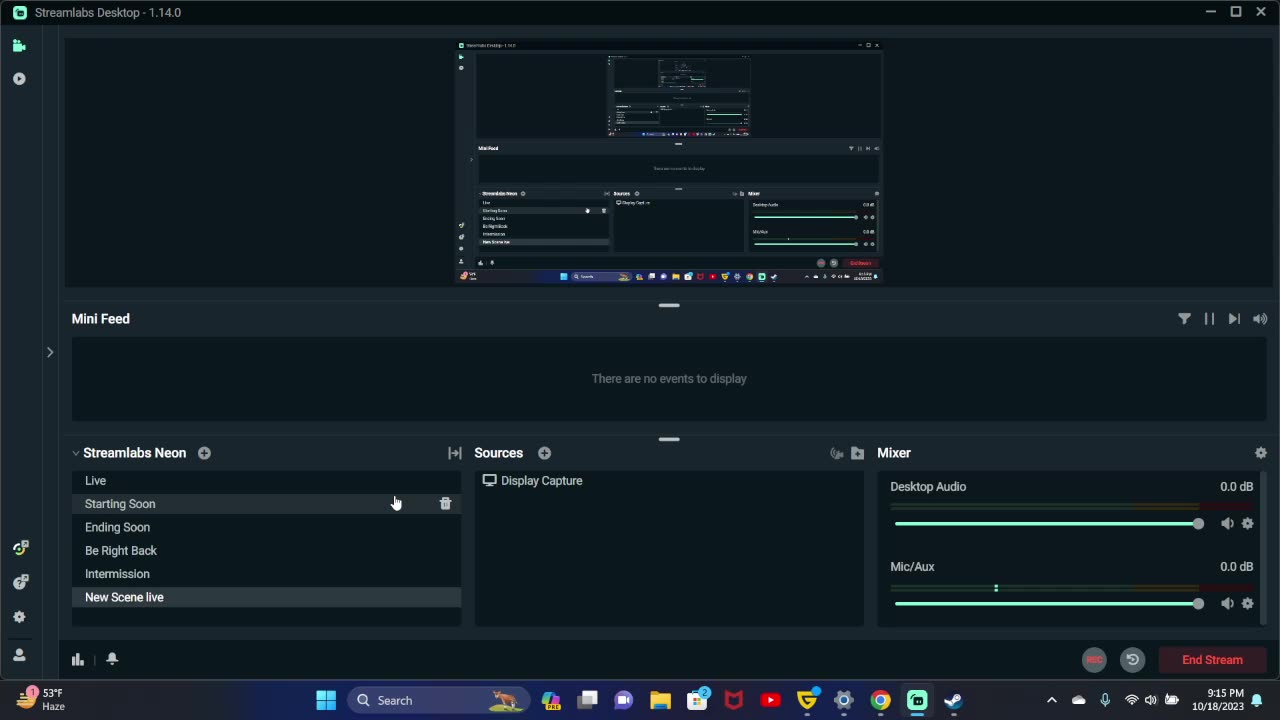Open Mic/Aux source settings gear
Screen dimensions: 1280x720
1247,604
